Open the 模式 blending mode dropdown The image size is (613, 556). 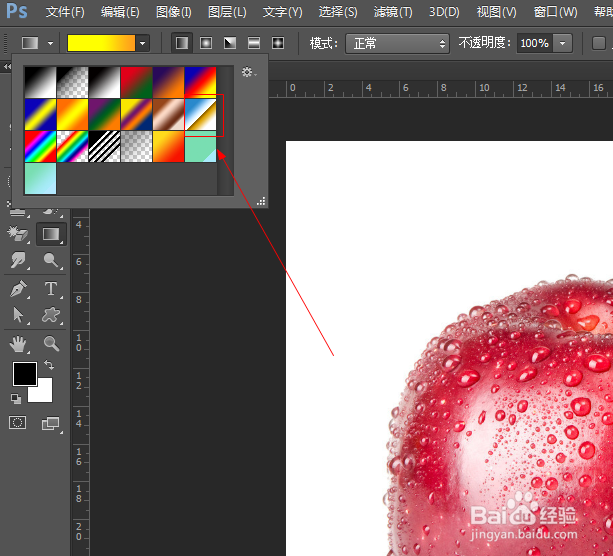click(398, 43)
